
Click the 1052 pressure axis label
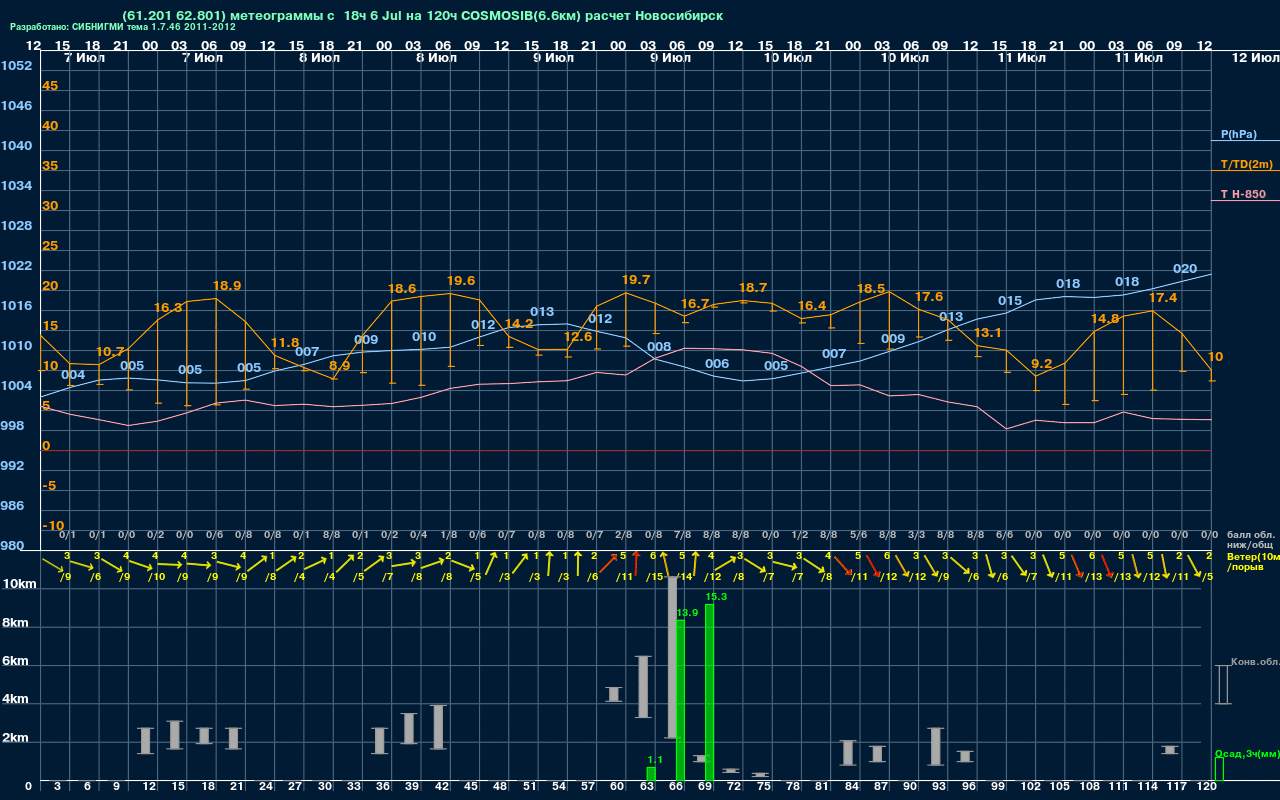pyautogui.click(x=16, y=66)
